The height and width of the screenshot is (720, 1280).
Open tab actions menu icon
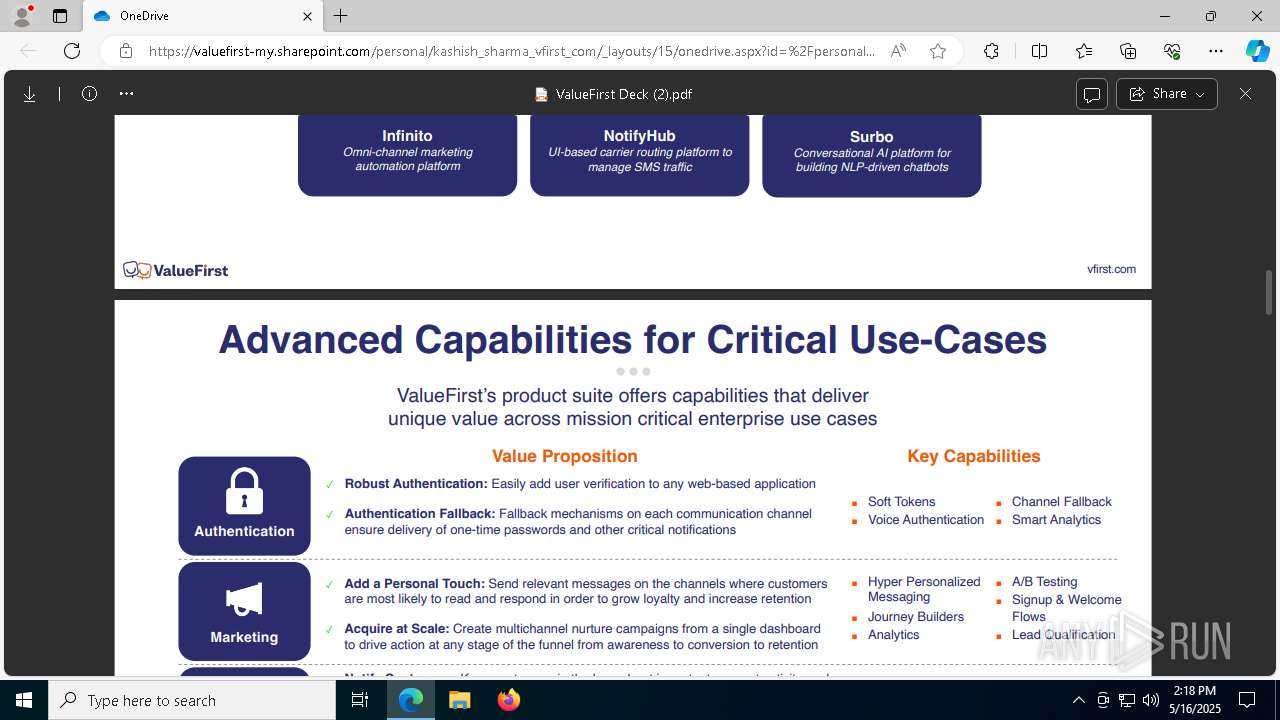point(60,16)
